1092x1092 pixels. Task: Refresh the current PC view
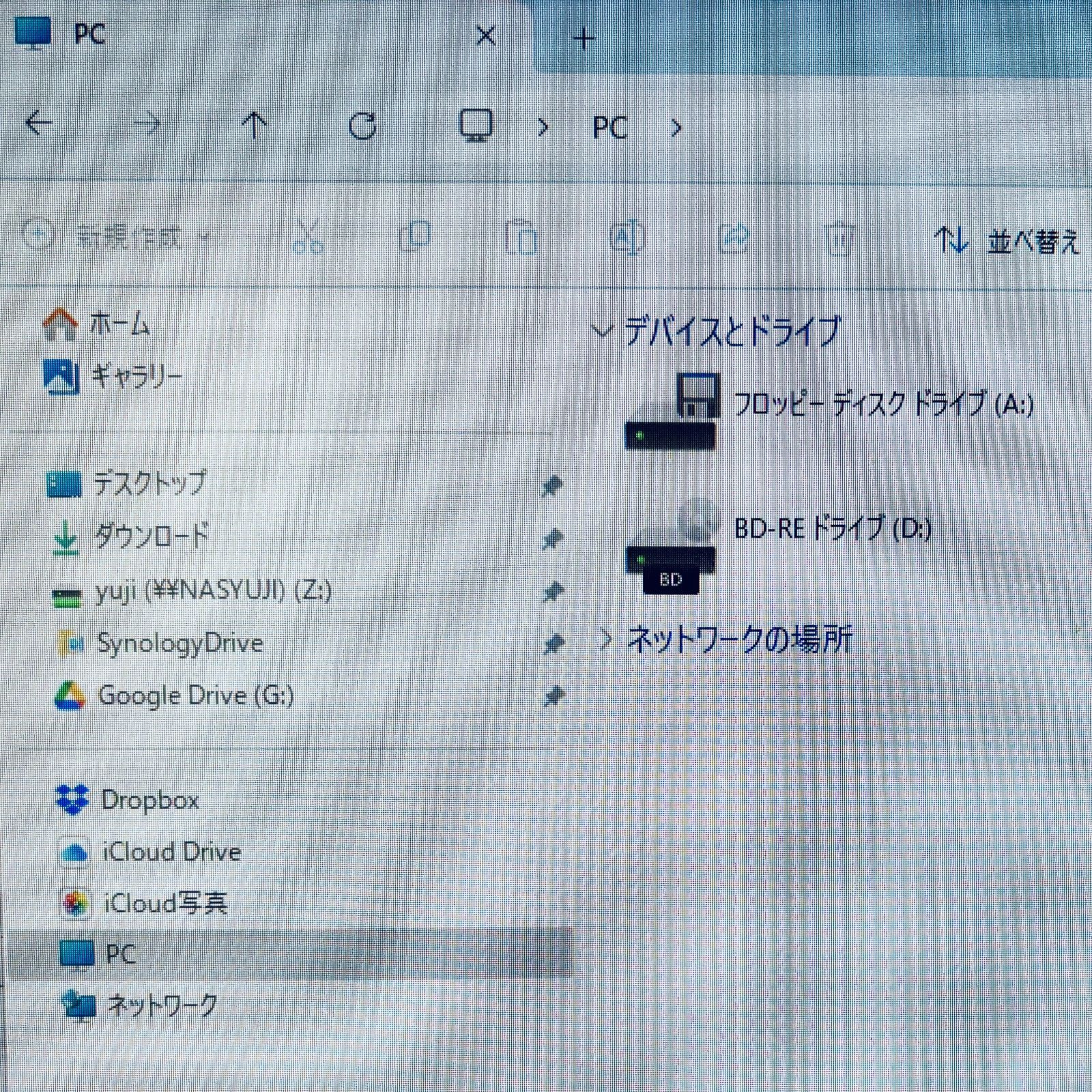(x=362, y=126)
